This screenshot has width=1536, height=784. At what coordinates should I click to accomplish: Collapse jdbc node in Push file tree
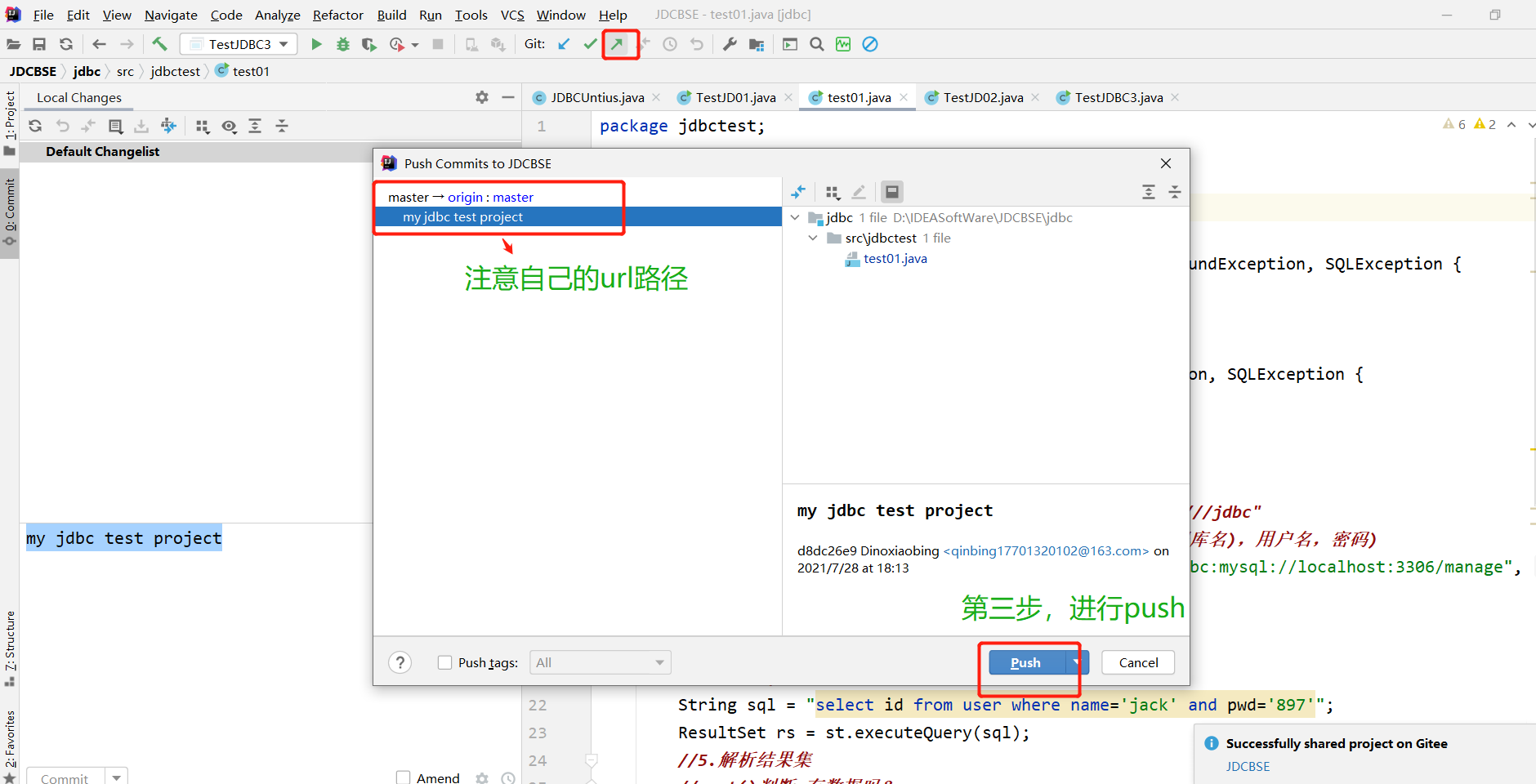click(x=795, y=217)
